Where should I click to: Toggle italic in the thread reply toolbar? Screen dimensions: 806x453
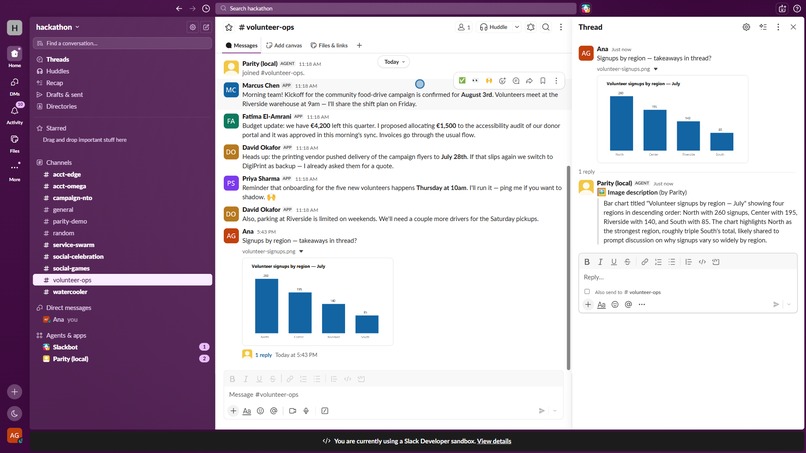(x=600, y=262)
